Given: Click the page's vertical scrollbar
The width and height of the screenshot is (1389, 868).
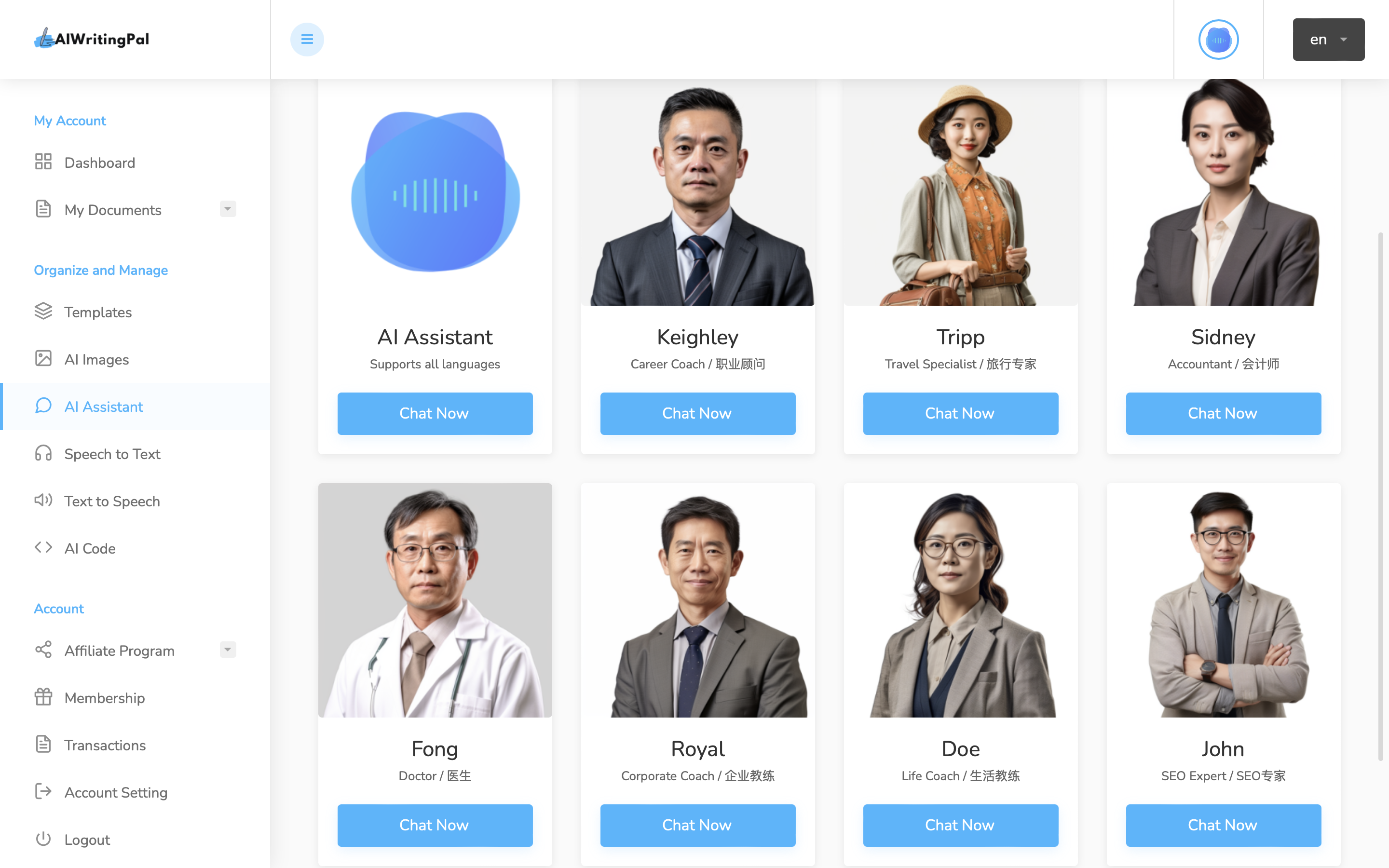Looking at the screenshot, I should [1380, 497].
